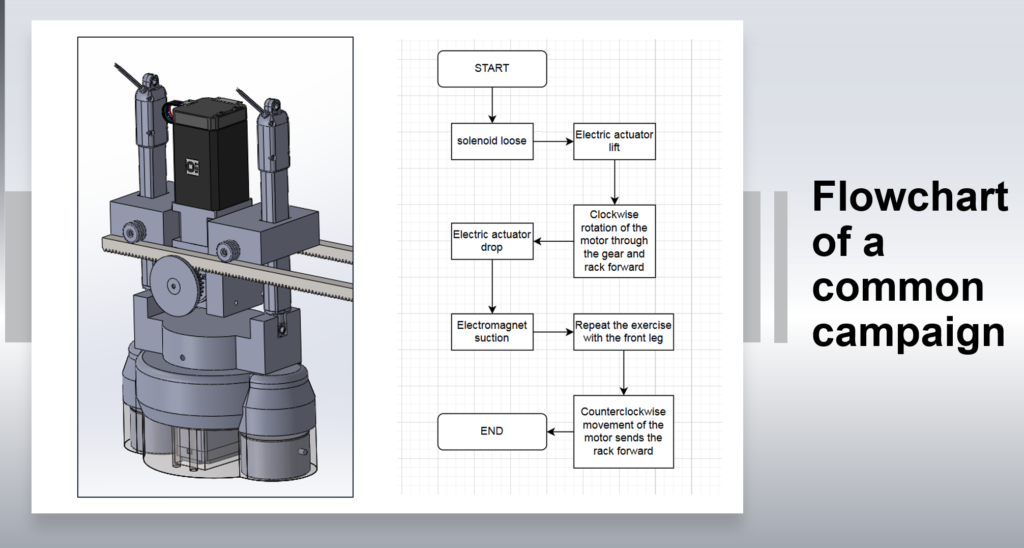Click the START flowchart box
The height and width of the screenshot is (548, 1024).
click(492, 69)
